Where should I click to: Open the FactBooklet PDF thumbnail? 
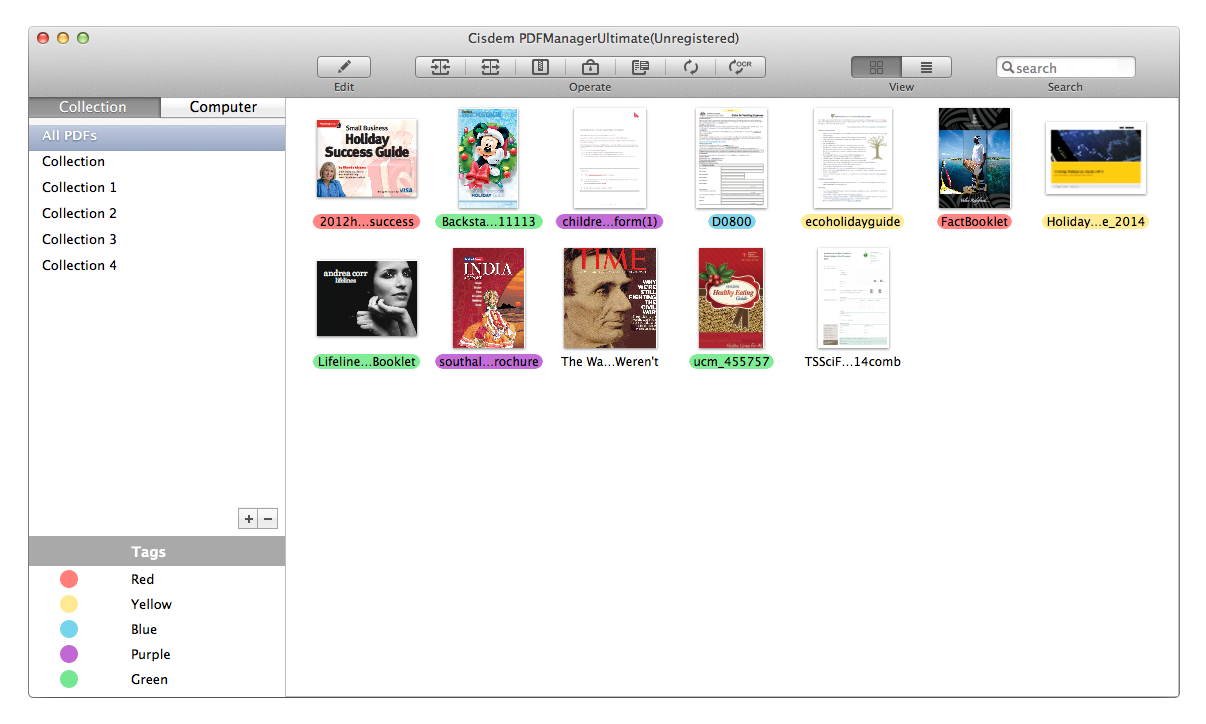coord(974,158)
